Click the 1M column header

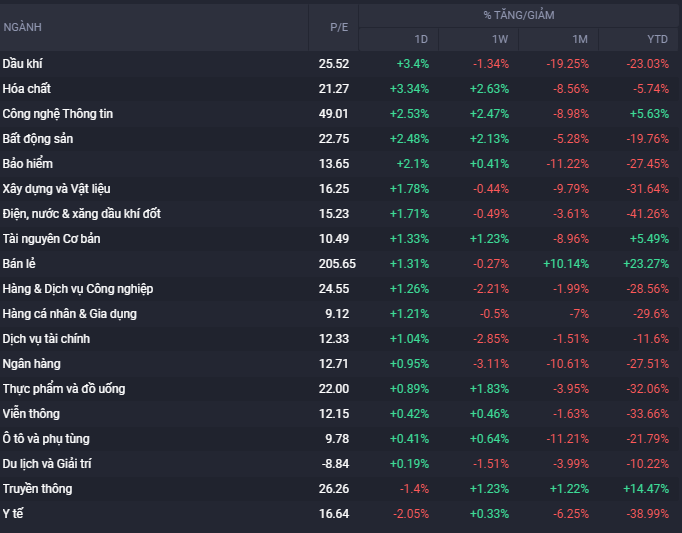[x=580, y=39]
